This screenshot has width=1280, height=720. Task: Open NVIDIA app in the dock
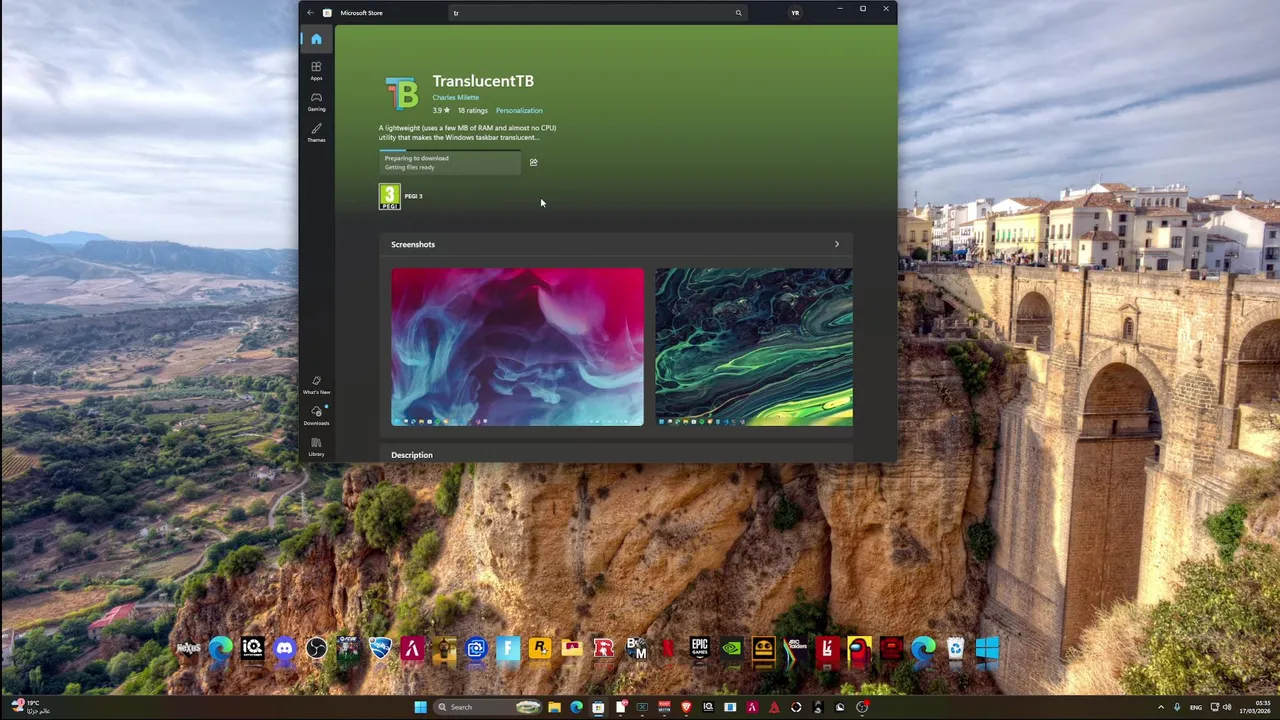pos(731,649)
